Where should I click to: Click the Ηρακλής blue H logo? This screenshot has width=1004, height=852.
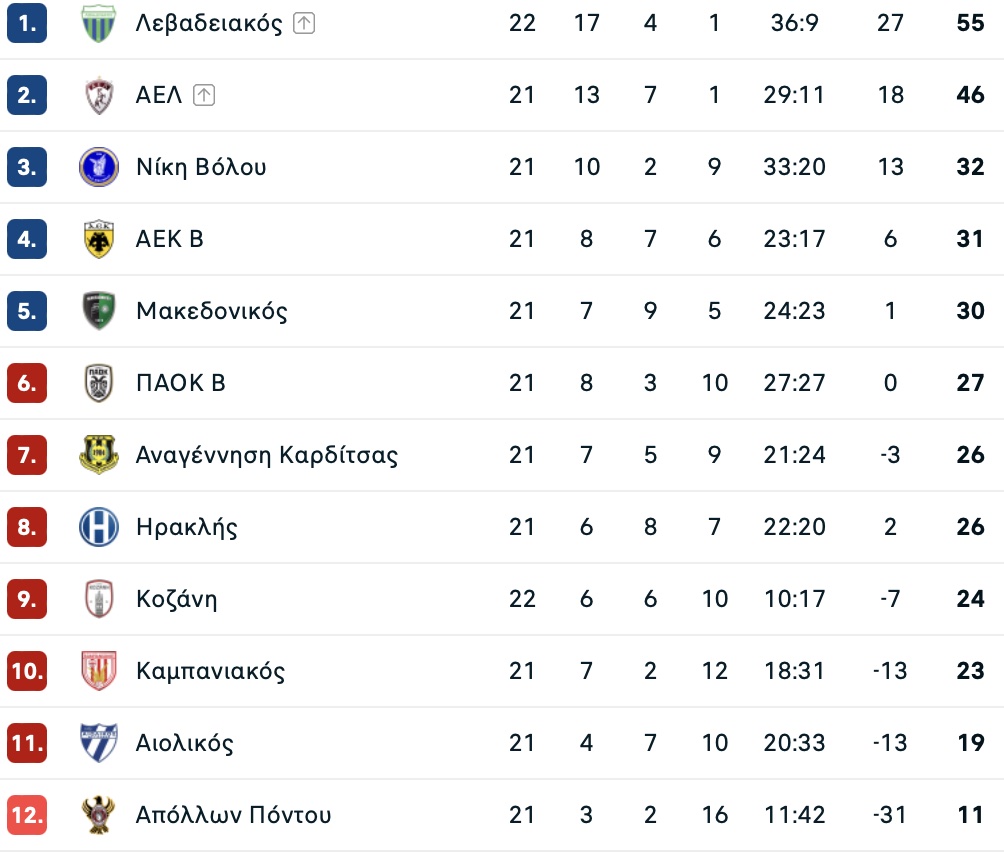coord(99,527)
